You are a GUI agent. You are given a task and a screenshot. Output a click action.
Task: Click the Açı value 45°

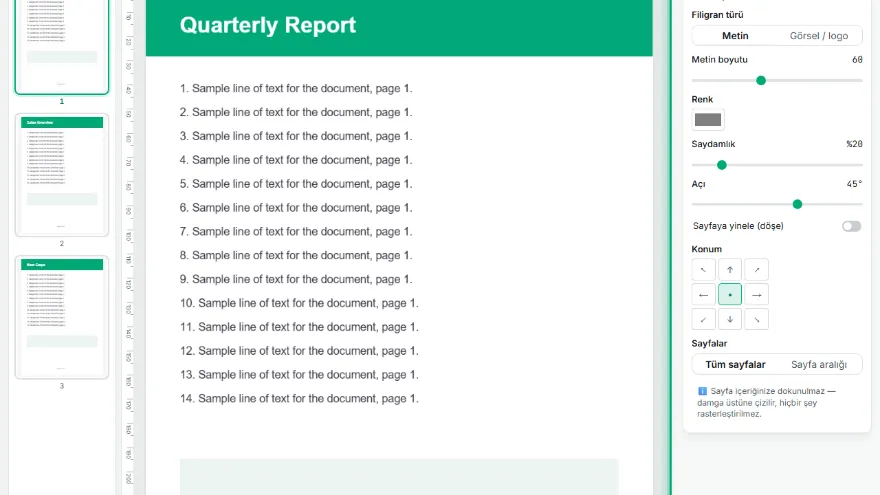tap(854, 184)
